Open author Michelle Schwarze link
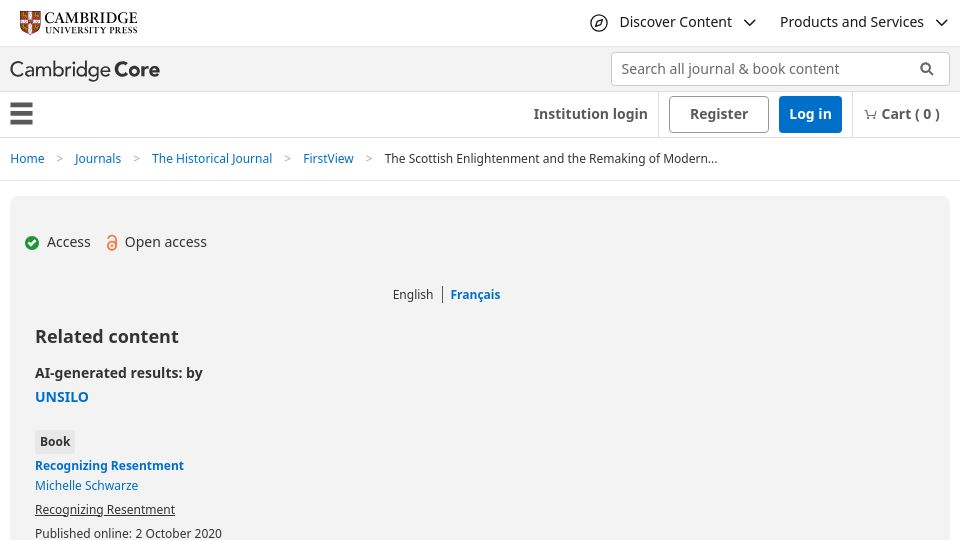 (x=86, y=486)
